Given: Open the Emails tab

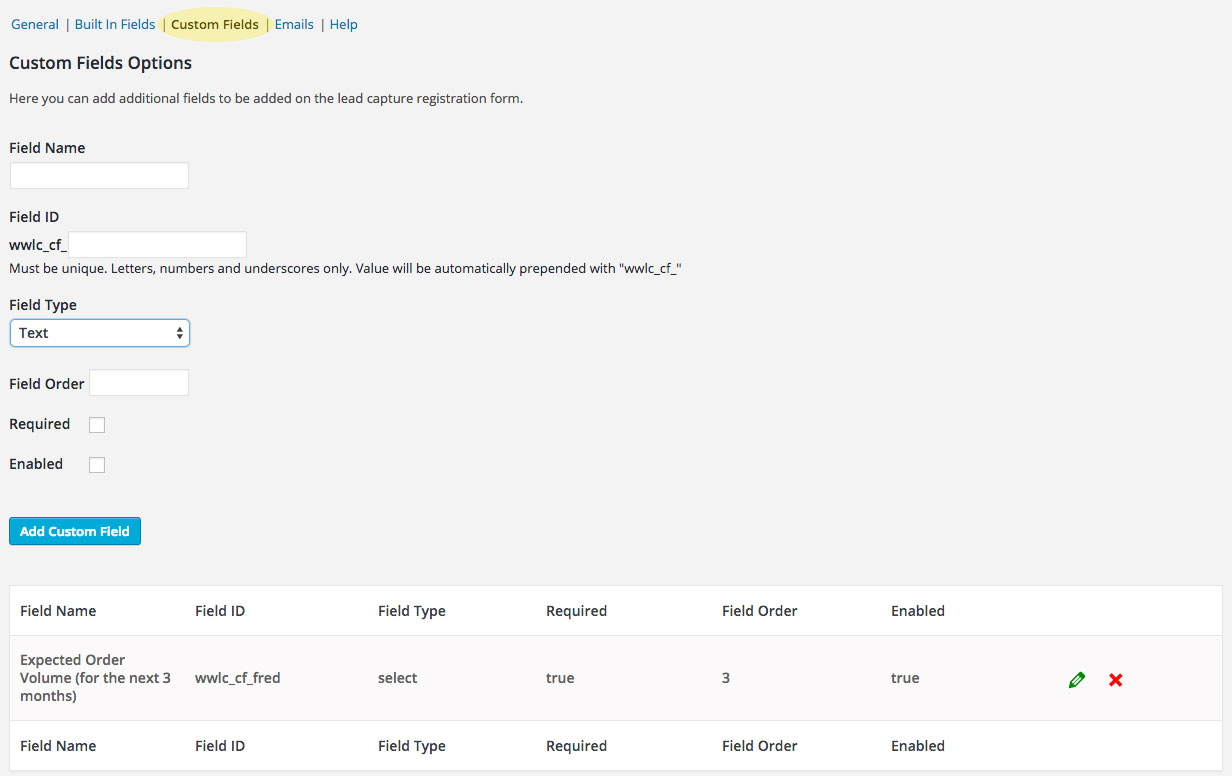Looking at the screenshot, I should tap(294, 24).
